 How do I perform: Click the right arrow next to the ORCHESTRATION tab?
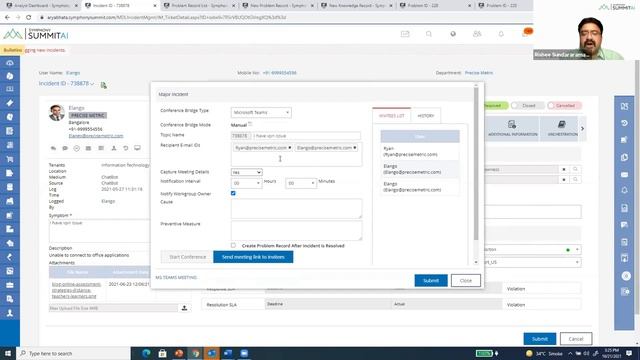[x=582, y=129]
